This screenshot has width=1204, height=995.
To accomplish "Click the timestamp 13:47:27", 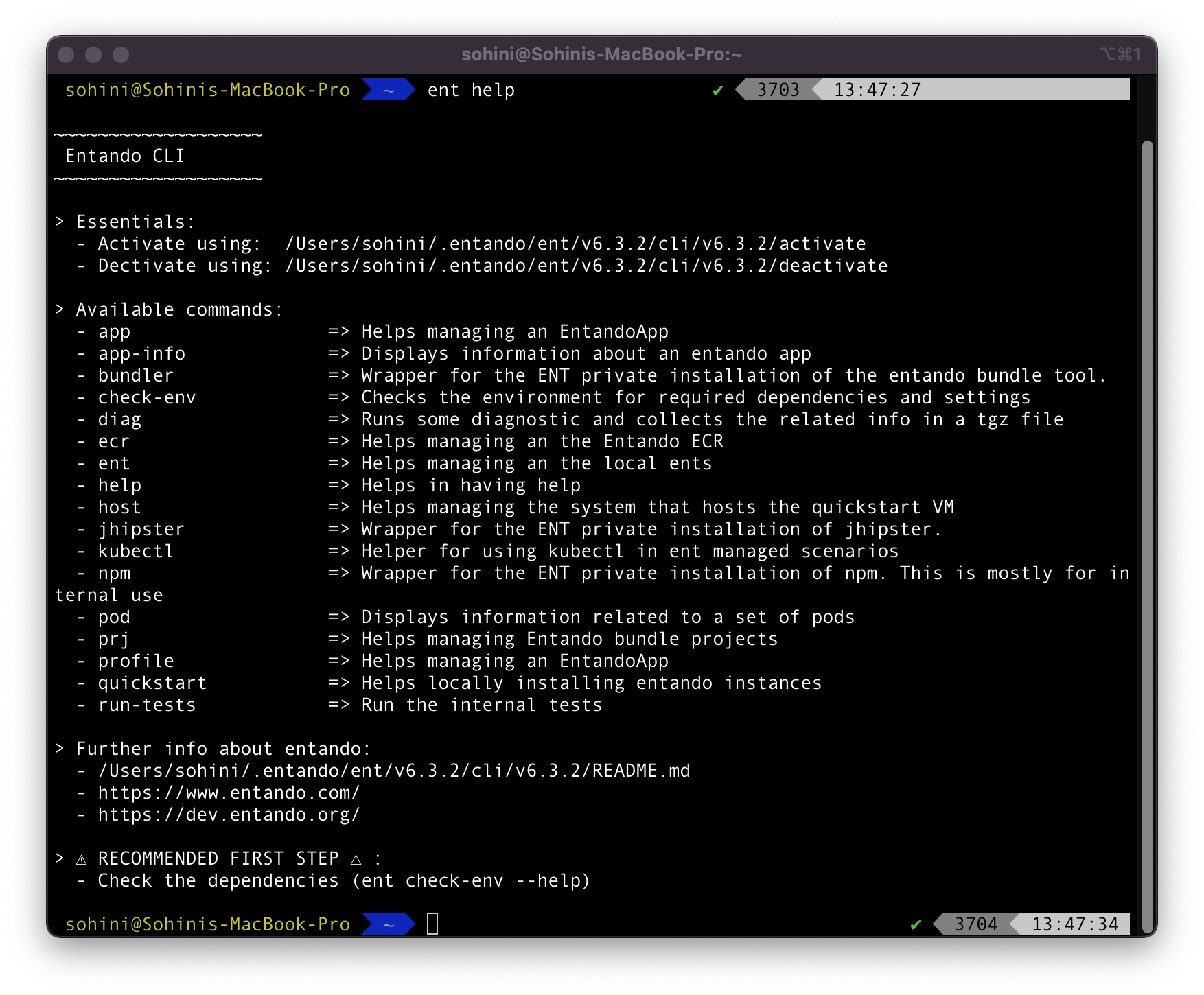I will 877,90.
